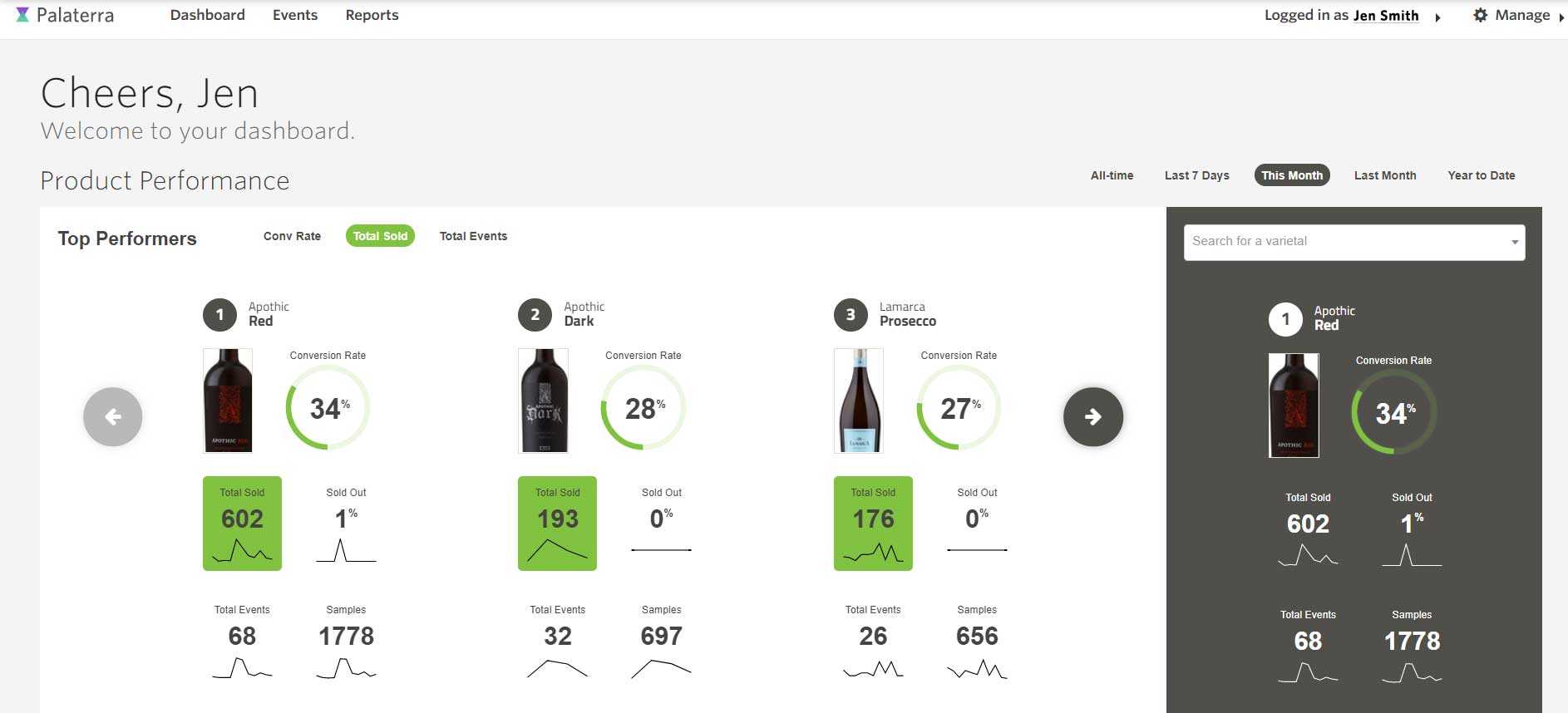1568x713 pixels.
Task: Open the varietal search dropdown arrow
Action: point(1514,243)
